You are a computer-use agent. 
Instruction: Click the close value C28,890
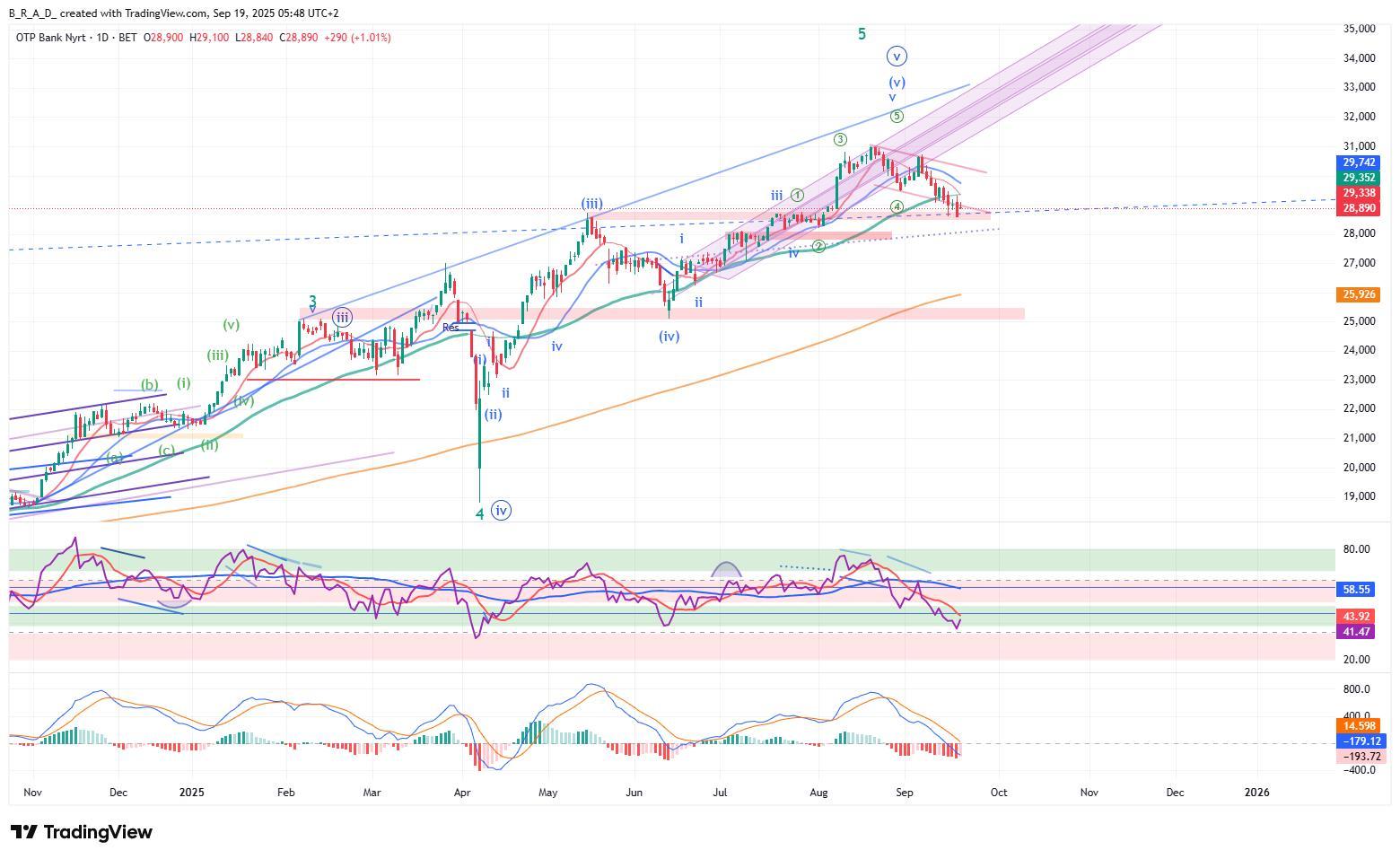(299, 38)
